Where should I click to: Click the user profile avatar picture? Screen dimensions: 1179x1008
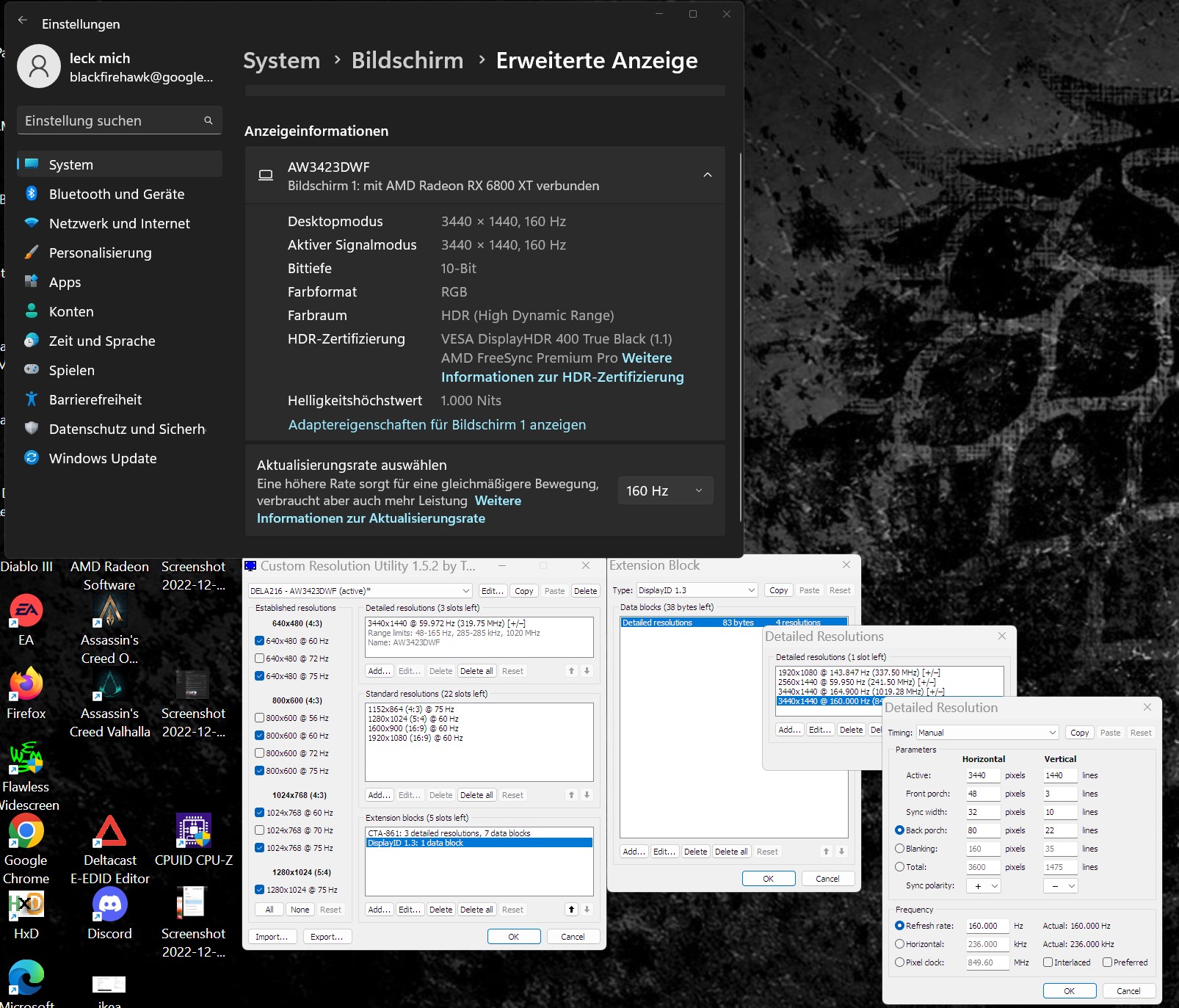38,67
